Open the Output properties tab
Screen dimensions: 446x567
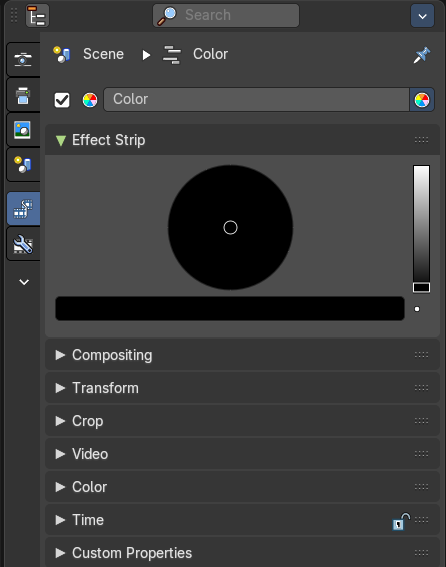click(x=23, y=95)
